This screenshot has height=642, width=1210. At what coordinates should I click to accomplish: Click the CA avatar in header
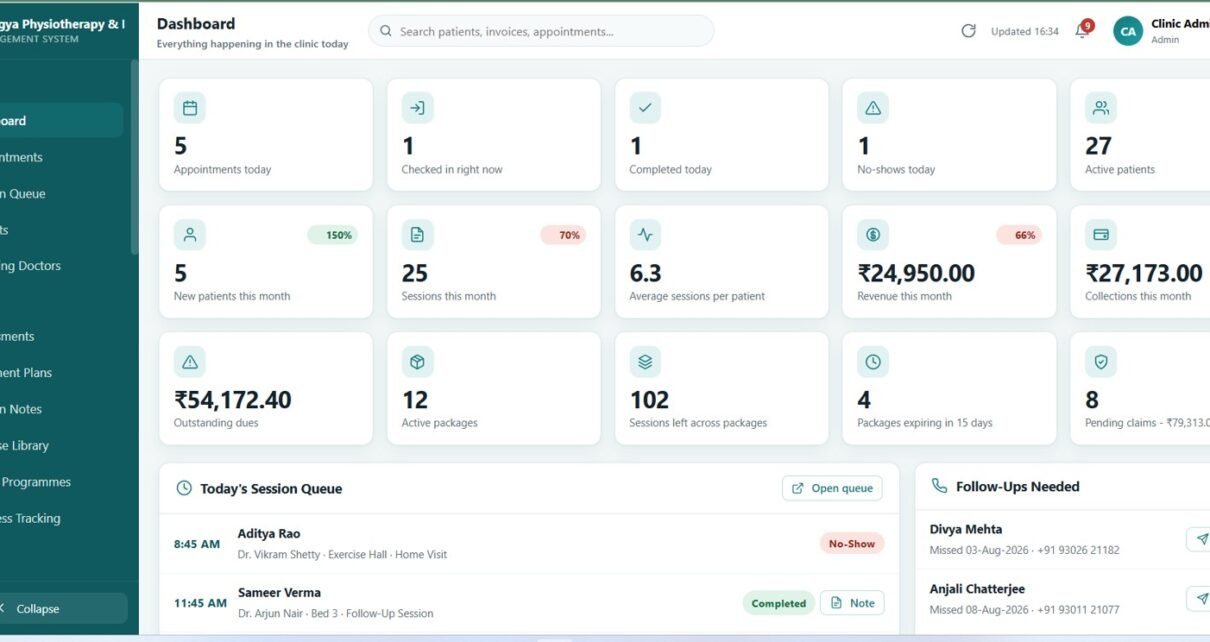tap(1128, 31)
